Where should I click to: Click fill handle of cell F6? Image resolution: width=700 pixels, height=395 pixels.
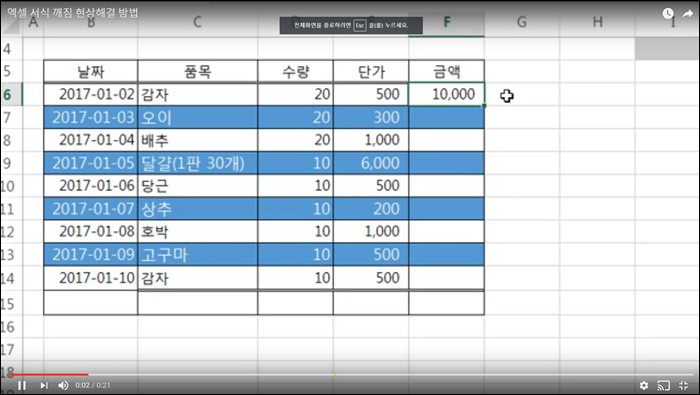484,106
